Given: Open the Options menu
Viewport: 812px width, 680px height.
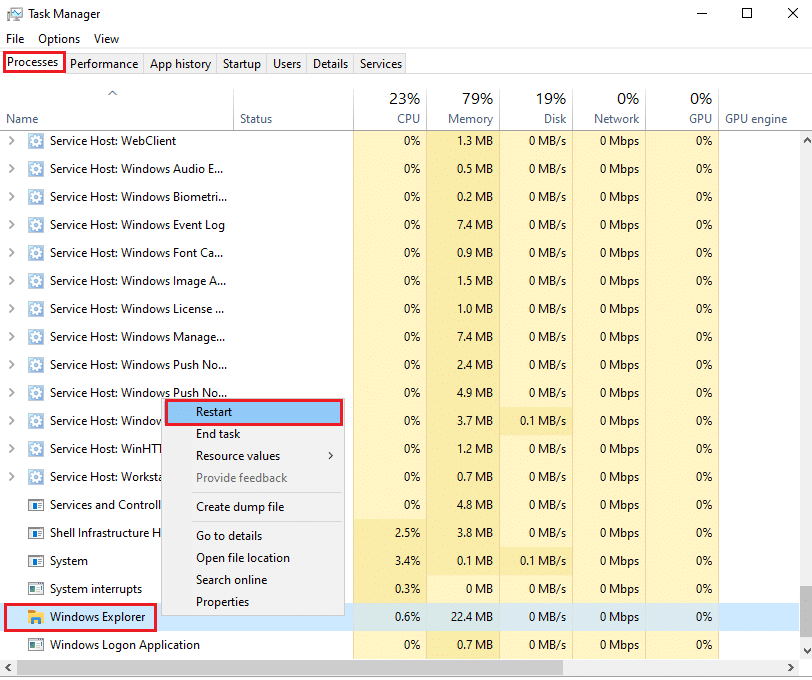Looking at the screenshot, I should point(58,38).
